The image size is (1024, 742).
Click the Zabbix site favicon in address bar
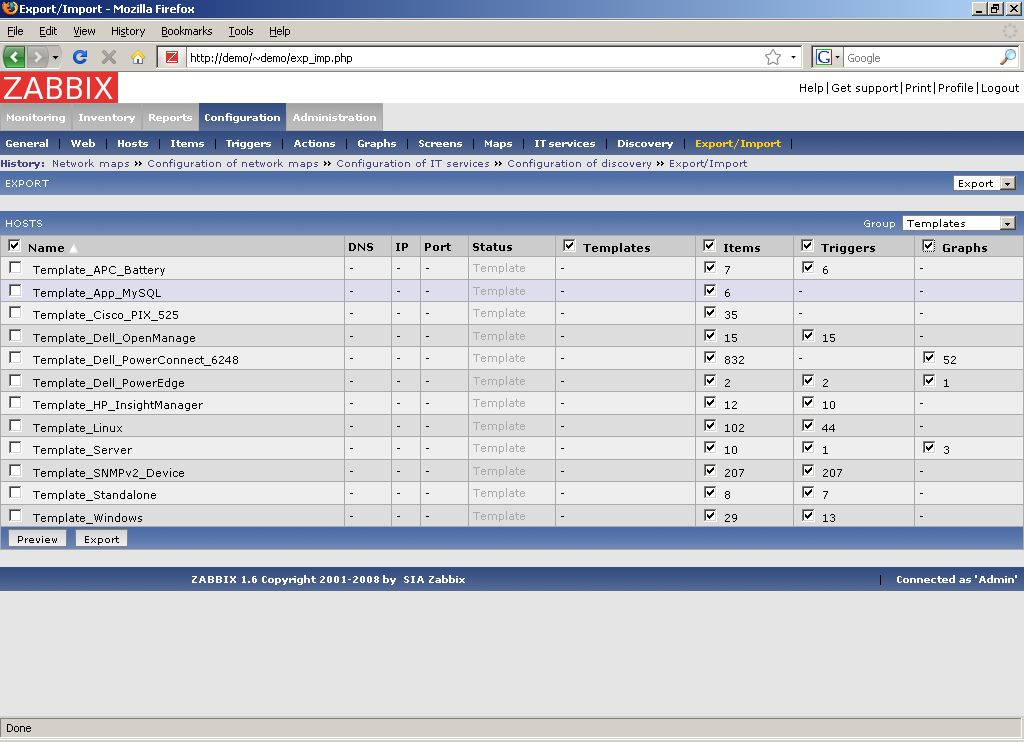pyautogui.click(x=172, y=57)
